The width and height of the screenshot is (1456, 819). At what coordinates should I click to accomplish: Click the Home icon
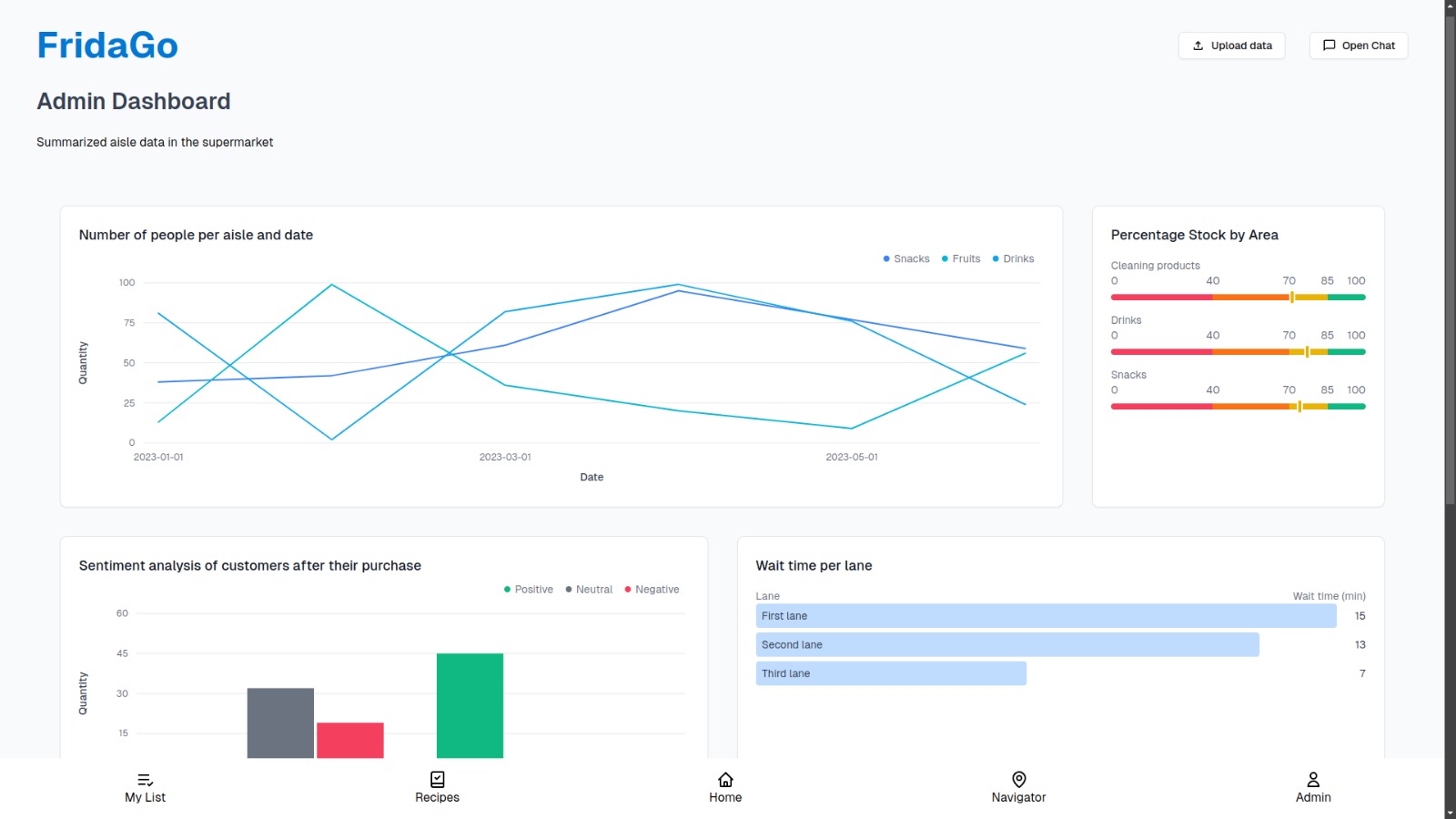725,780
